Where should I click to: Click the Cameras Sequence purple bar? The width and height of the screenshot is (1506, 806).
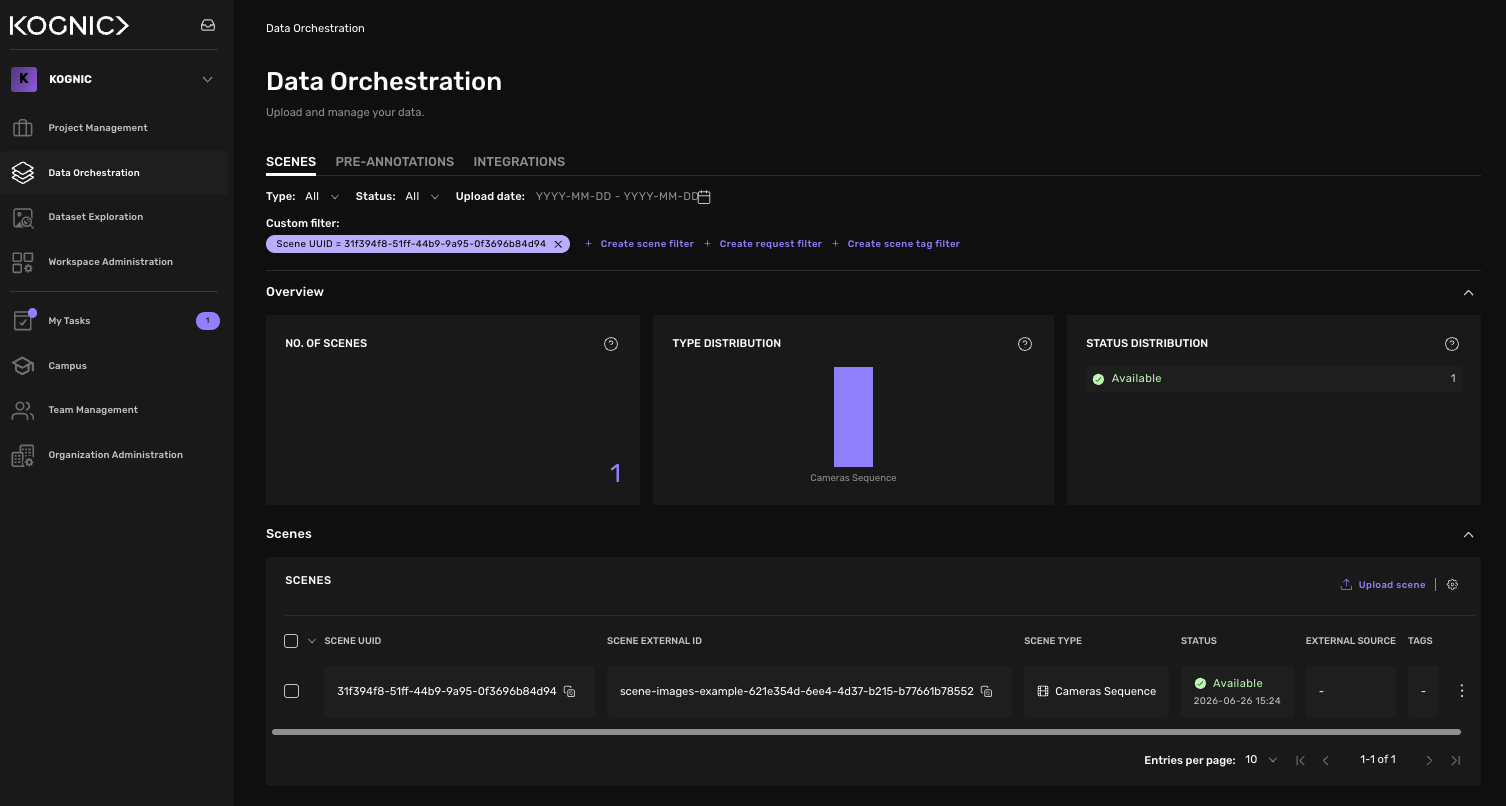[x=853, y=417]
